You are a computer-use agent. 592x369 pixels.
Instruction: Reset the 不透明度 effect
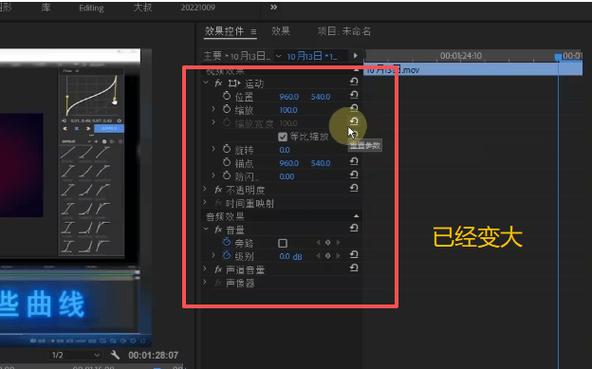(x=354, y=188)
